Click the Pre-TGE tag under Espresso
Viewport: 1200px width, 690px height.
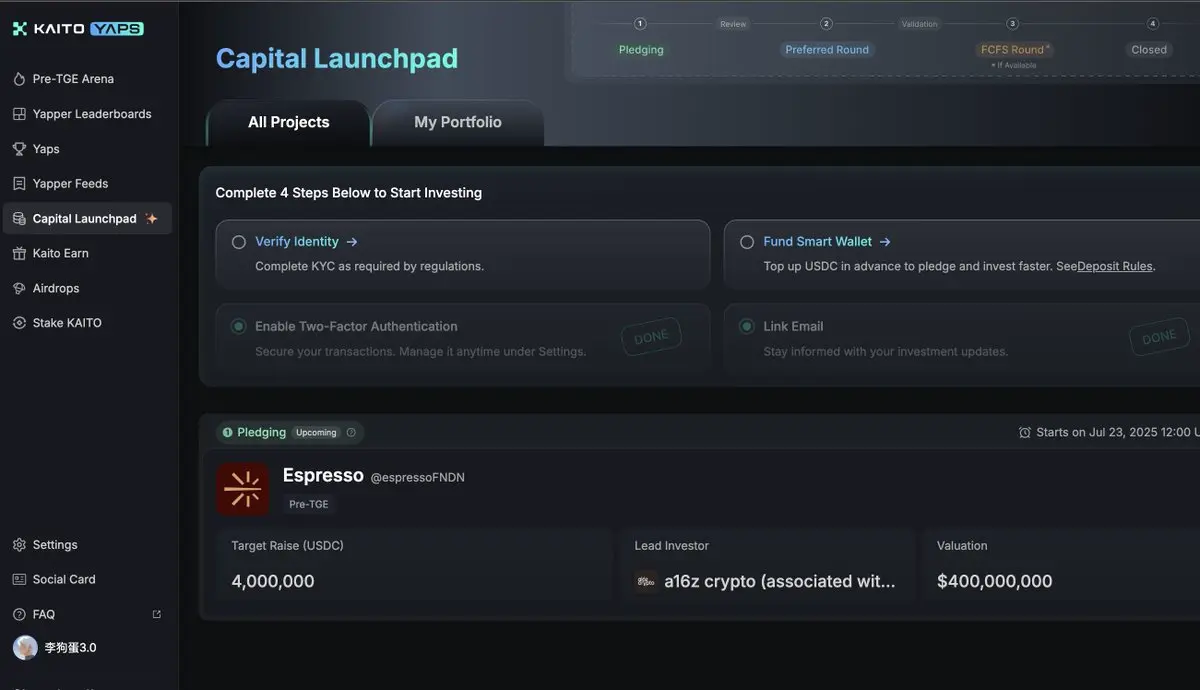(x=309, y=505)
